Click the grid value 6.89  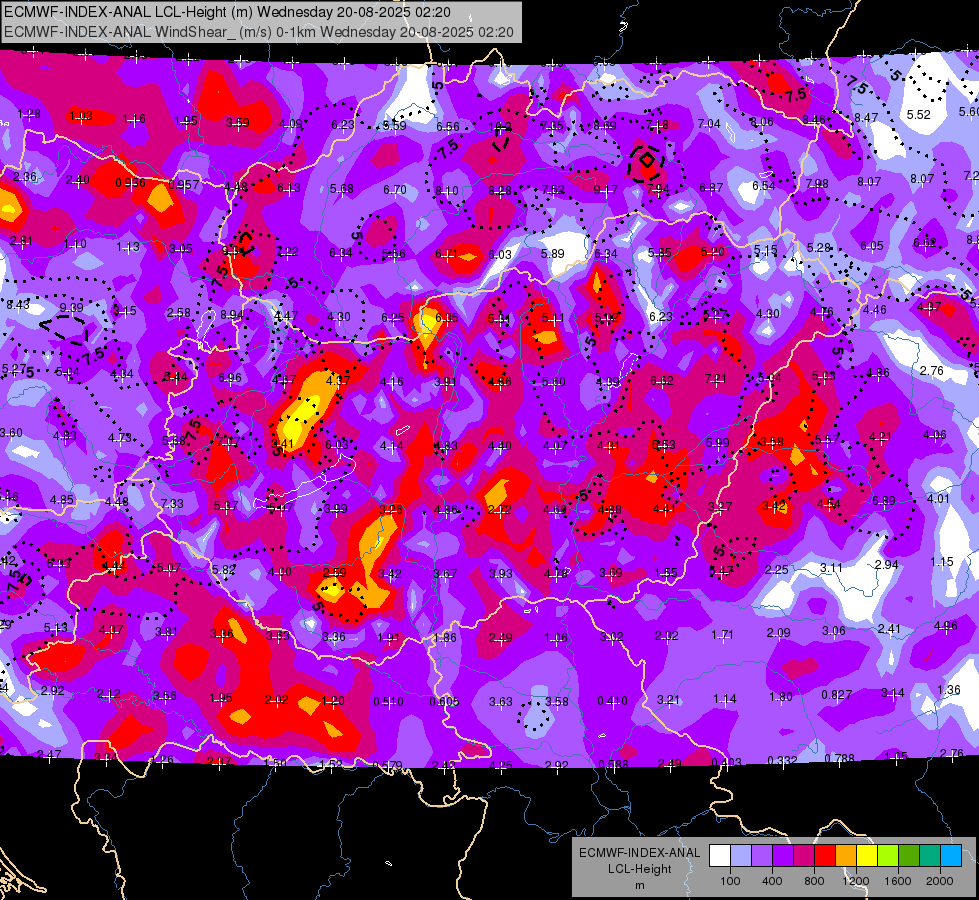point(883,500)
